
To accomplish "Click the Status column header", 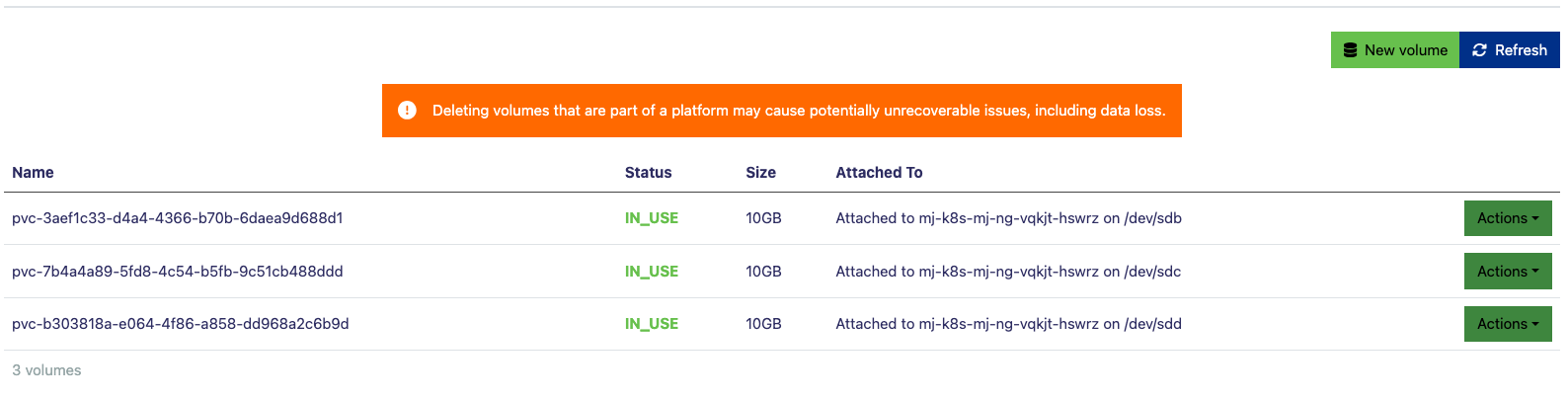I will tap(648, 173).
